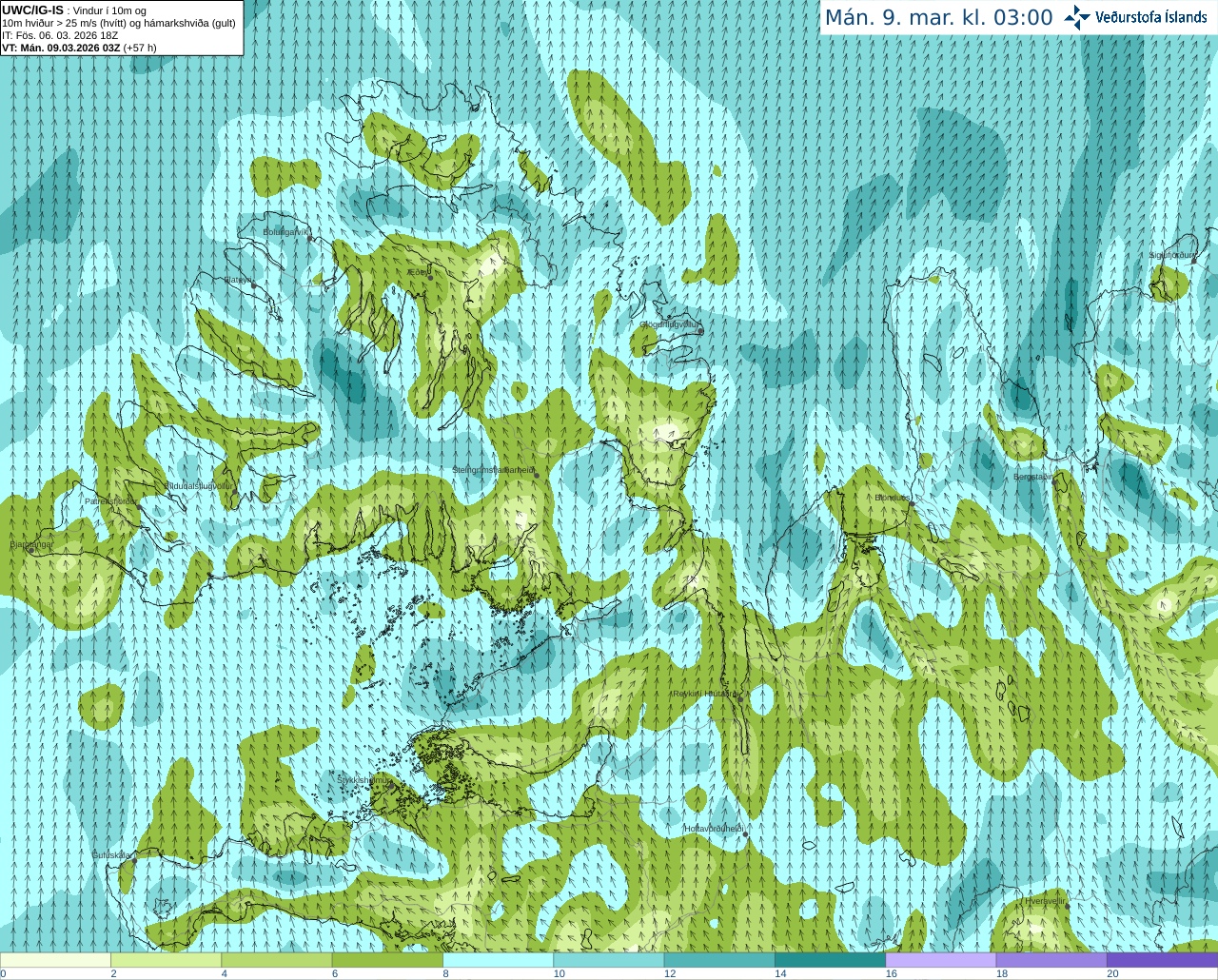Pick the palest 0–2 m/s legend swatch
Viewport: 1218px width, 980px height.
click(x=55, y=960)
